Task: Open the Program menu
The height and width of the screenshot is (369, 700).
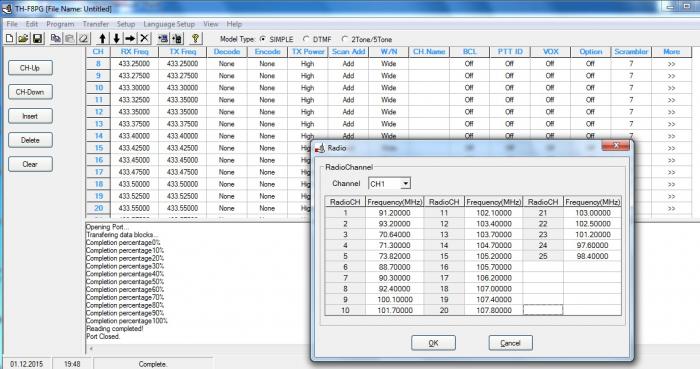Action: pyautogui.click(x=60, y=24)
